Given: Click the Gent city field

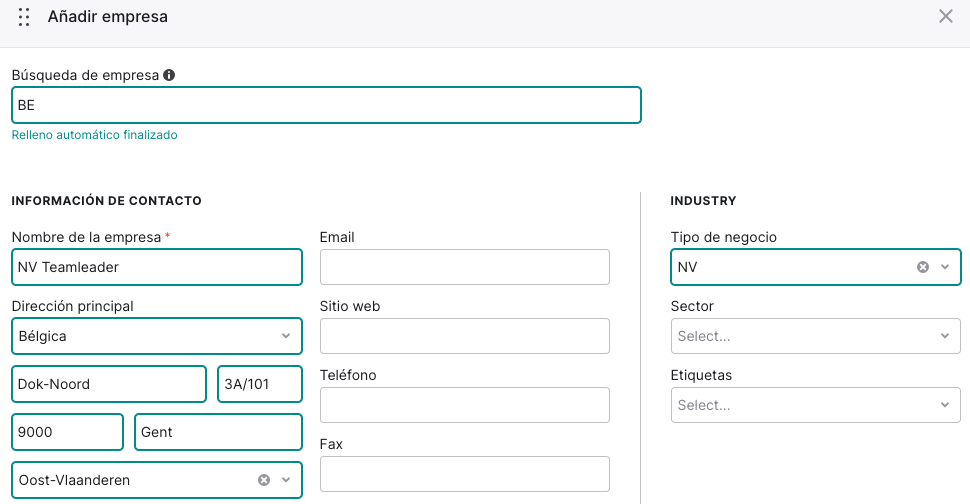Looking at the screenshot, I should (218, 432).
